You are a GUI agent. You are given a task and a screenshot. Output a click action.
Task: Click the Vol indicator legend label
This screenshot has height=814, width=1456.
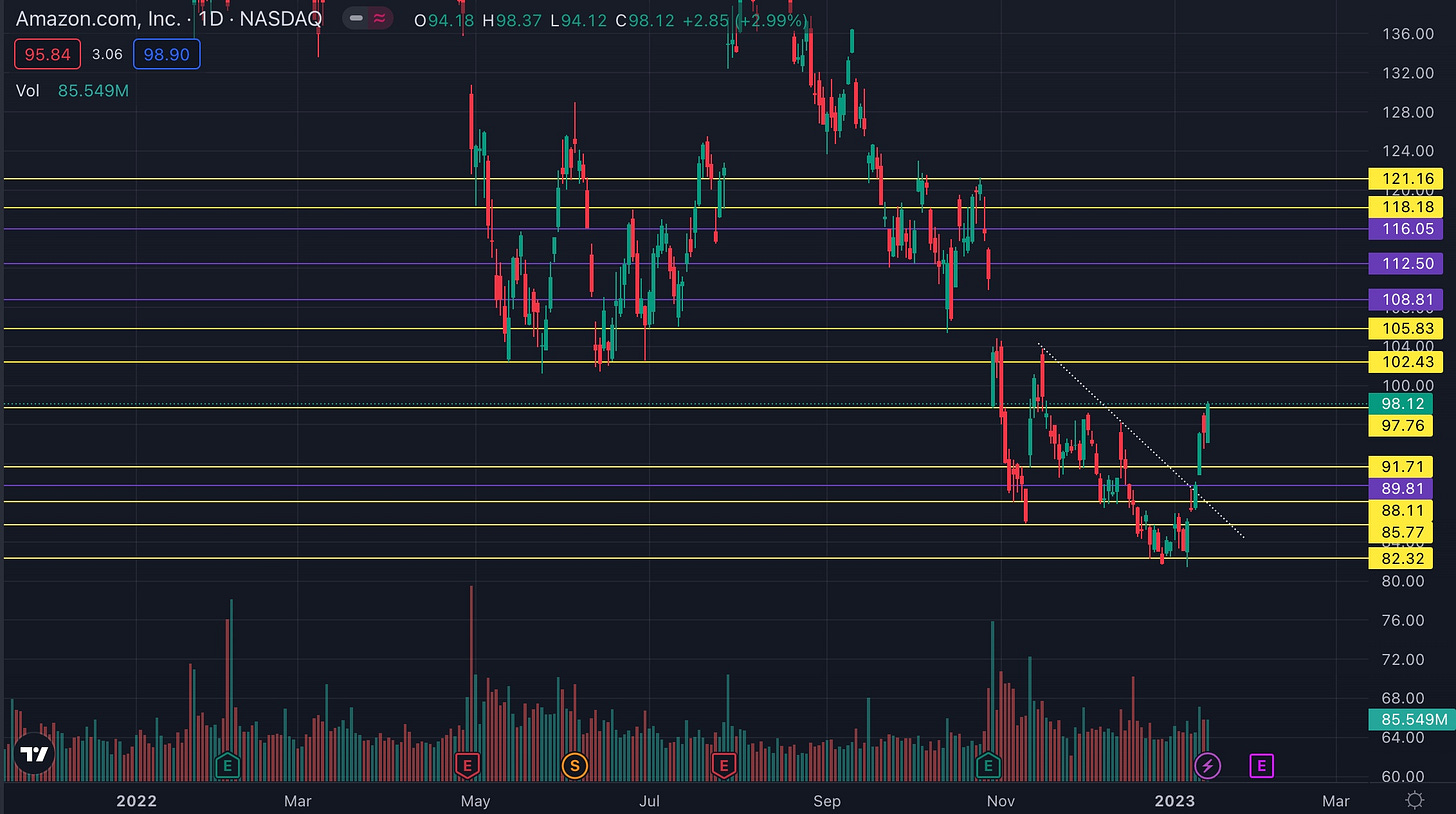tap(28, 91)
